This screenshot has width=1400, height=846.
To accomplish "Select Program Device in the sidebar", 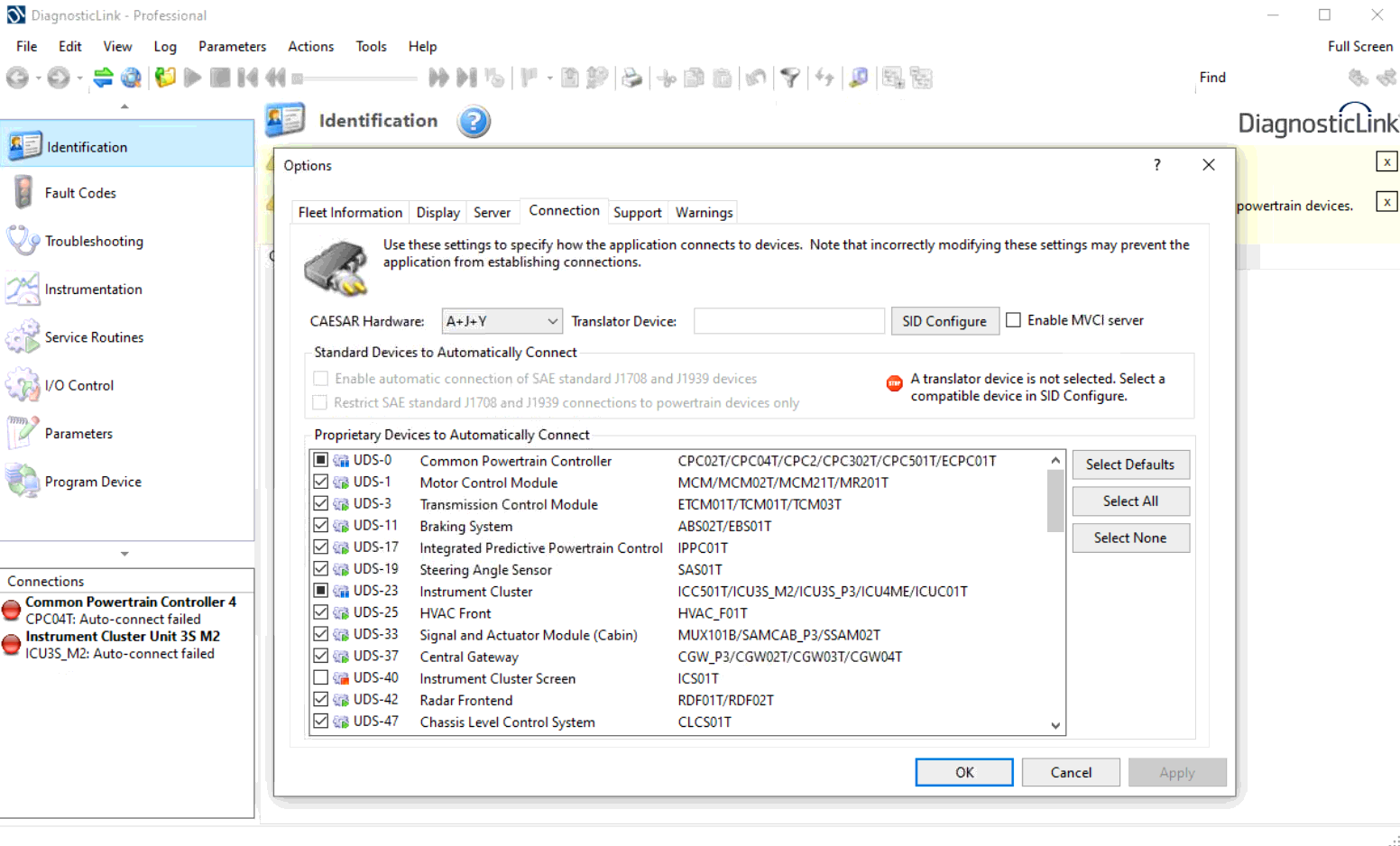I will tap(94, 481).
